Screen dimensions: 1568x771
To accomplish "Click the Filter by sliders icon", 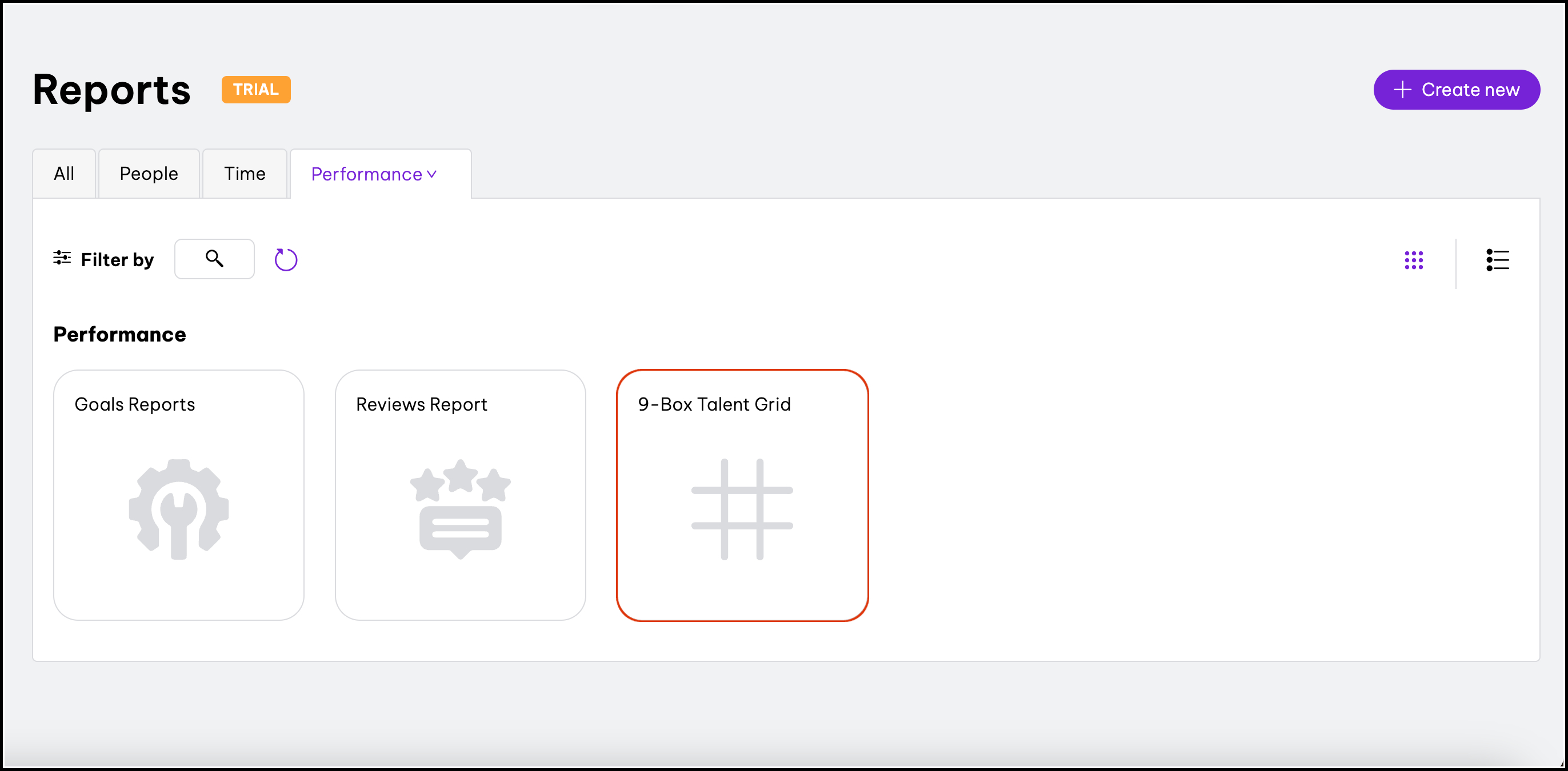I will 62,258.
